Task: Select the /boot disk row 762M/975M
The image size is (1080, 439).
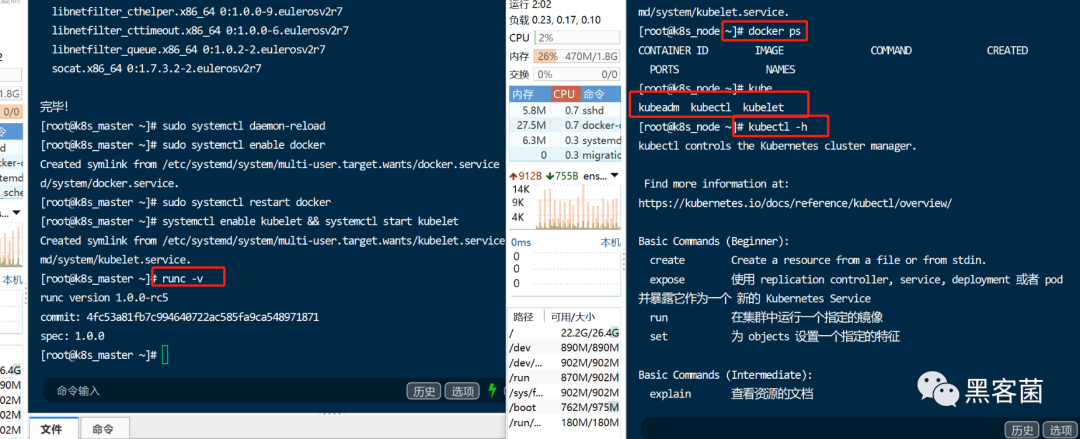Action: 565,407
